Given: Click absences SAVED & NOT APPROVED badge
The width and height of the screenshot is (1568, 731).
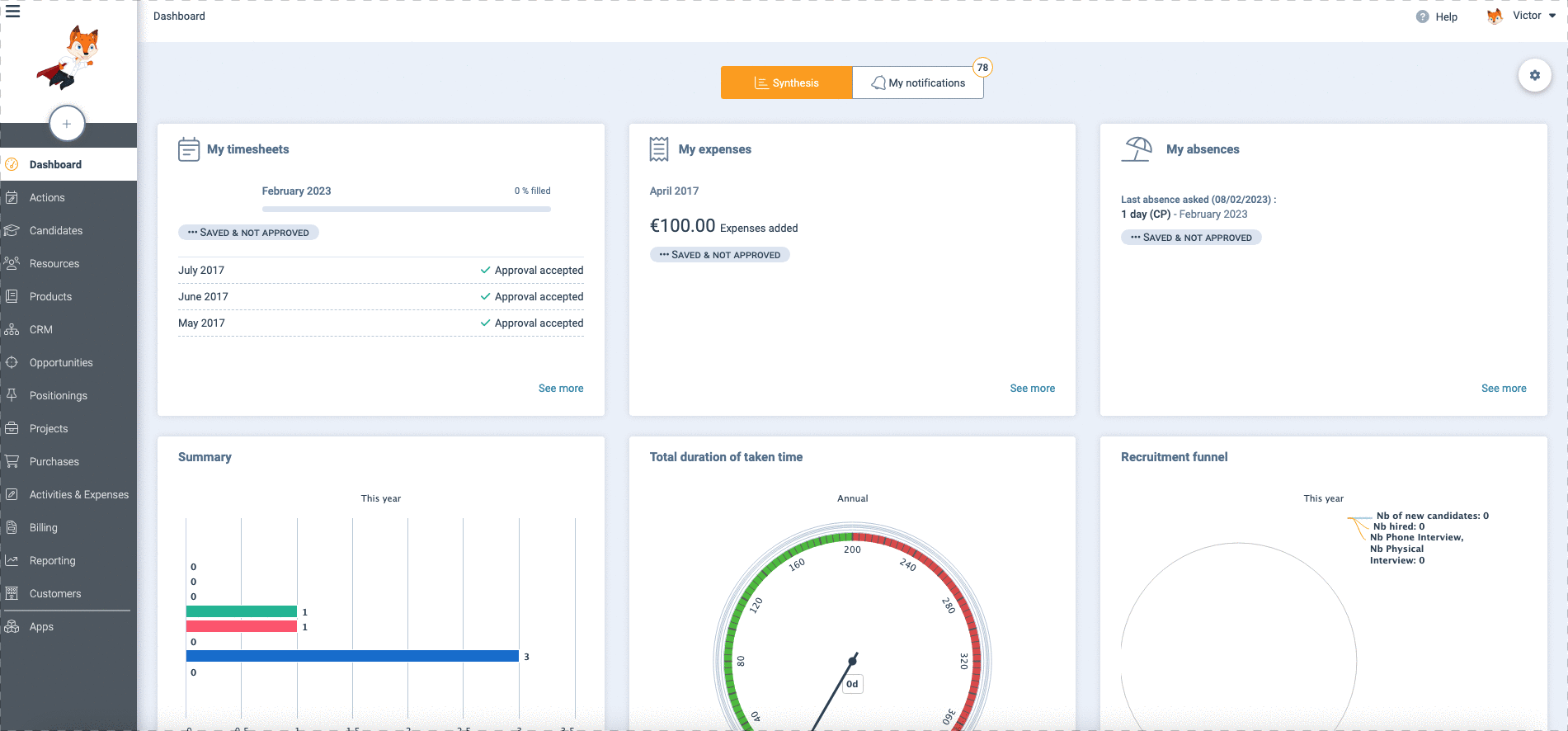Looking at the screenshot, I should coord(1191,238).
